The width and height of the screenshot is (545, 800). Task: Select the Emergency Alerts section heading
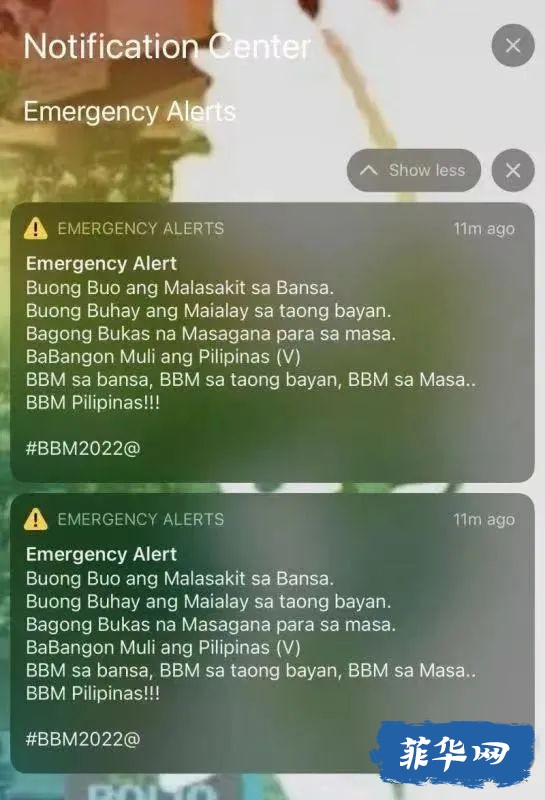click(x=130, y=112)
